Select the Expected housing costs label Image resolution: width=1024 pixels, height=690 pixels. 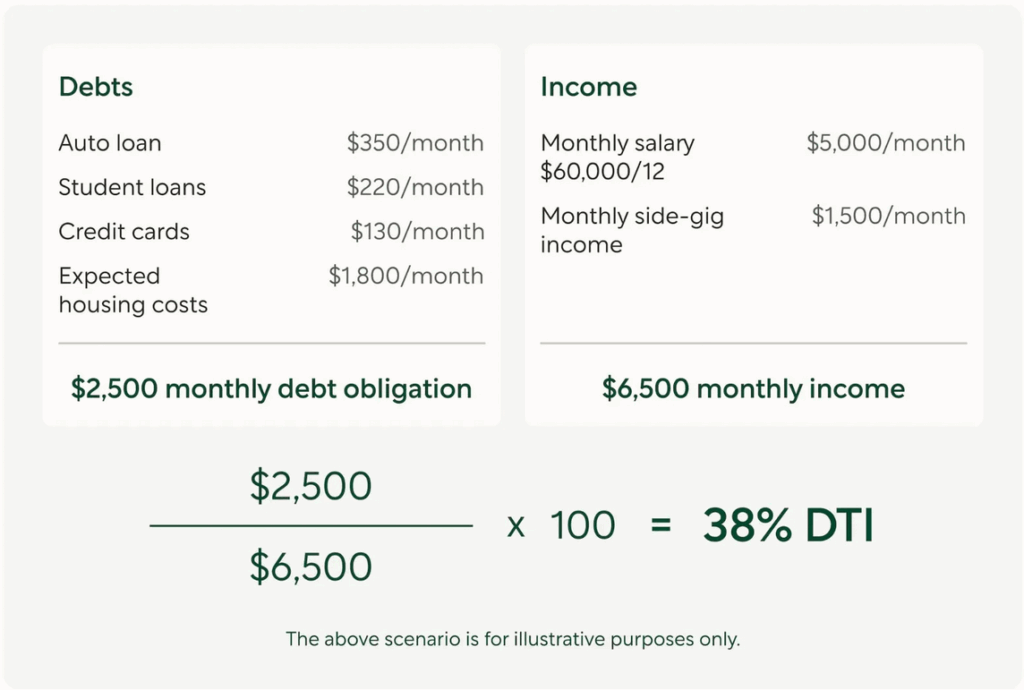(133, 290)
